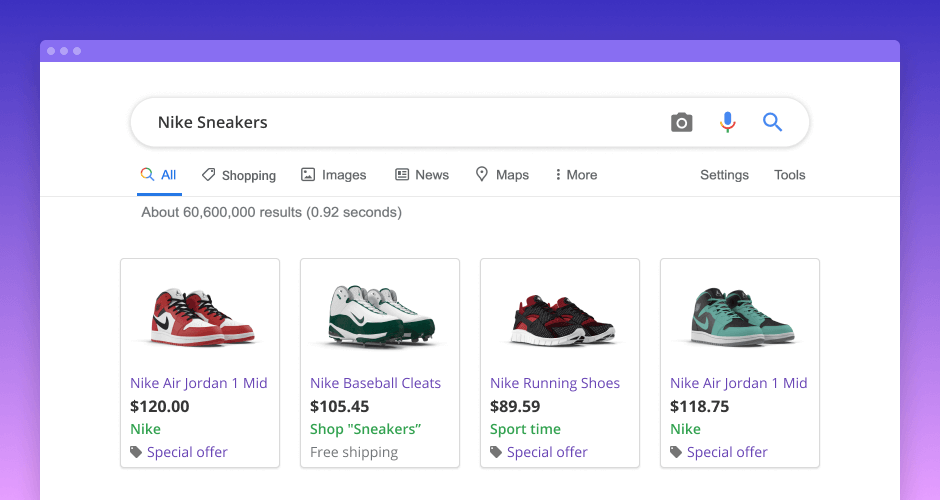The height and width of the screenshot is (500, 940).
Task: Click the $118.75 price
Action: (700, 406)
